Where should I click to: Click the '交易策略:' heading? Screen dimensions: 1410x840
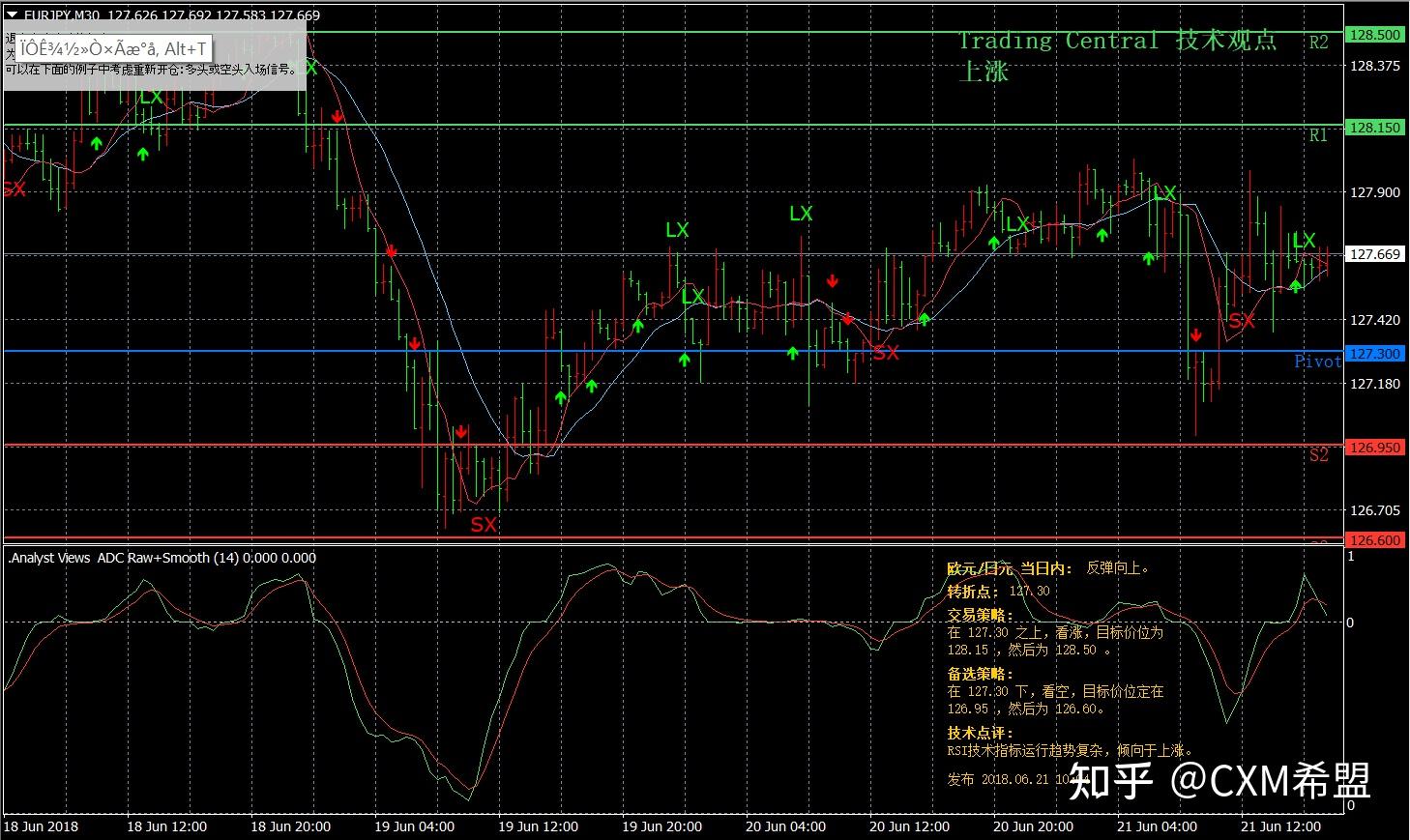tap(980, 615)
